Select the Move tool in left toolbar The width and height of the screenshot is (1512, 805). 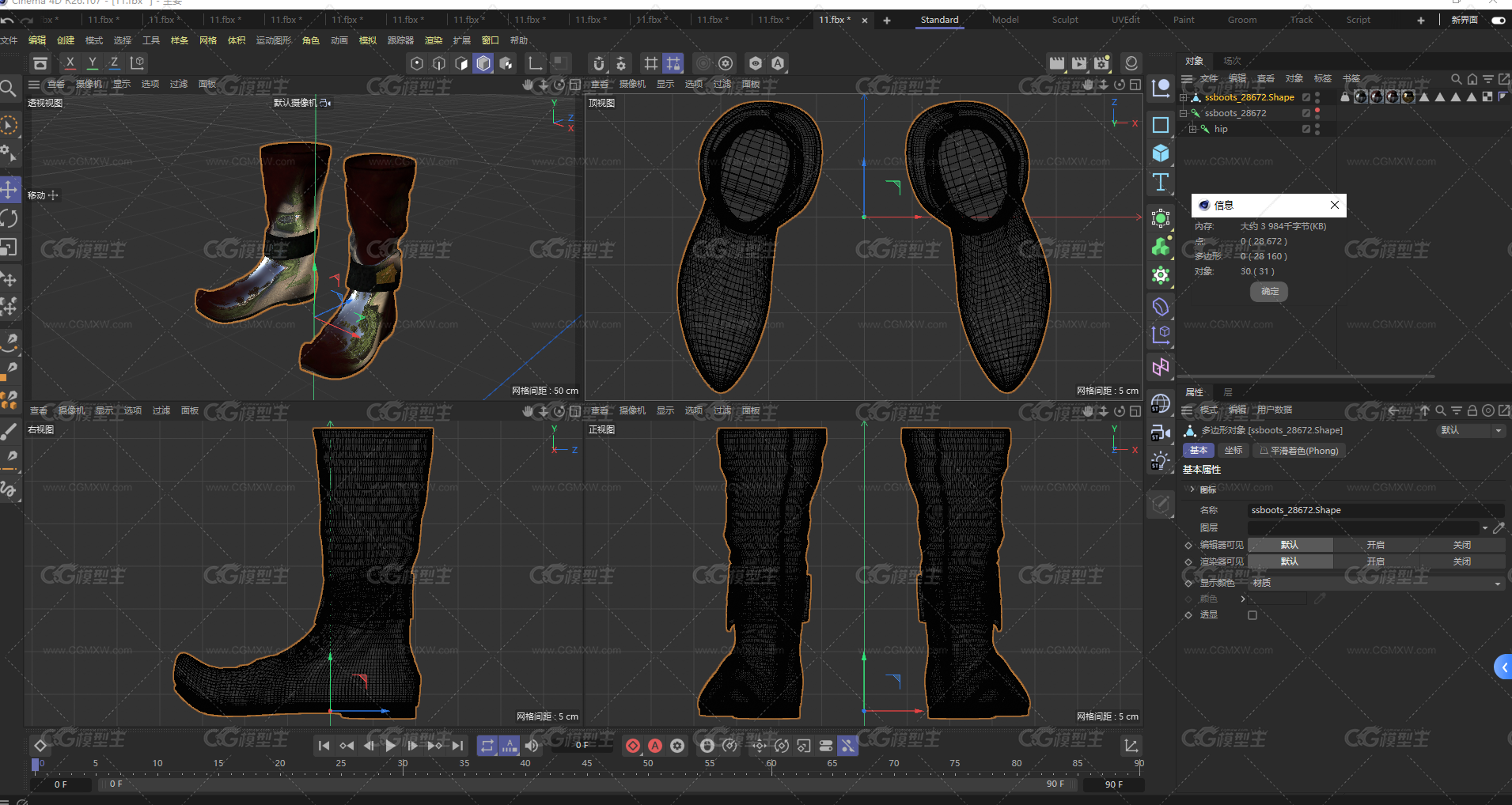[x=9, y=189]
